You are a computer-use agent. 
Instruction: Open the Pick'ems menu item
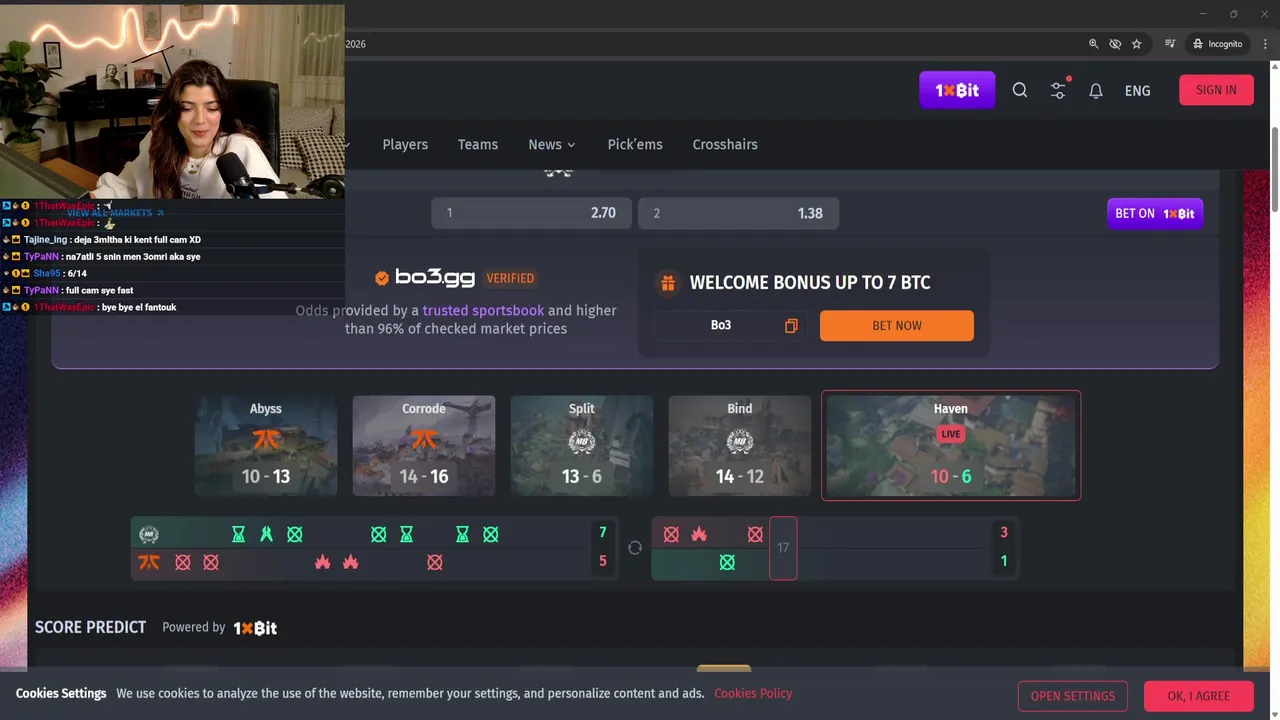[x=635, y=144]
